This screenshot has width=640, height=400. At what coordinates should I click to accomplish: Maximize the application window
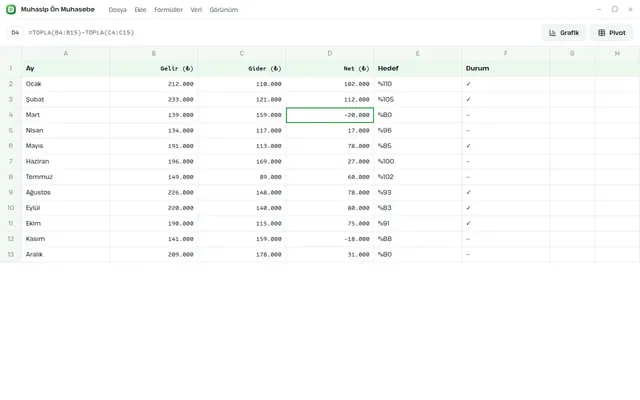click(614, 9)
